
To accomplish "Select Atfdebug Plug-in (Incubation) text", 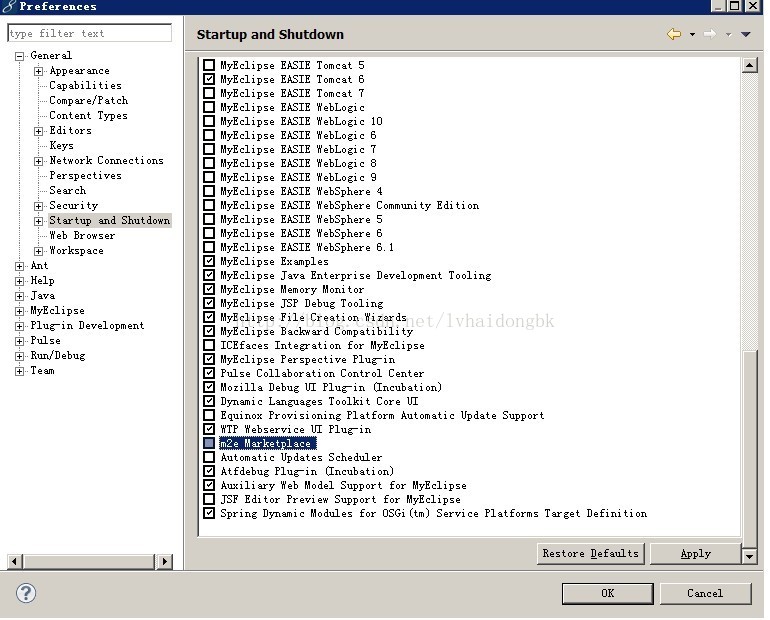I will point(307,471).
